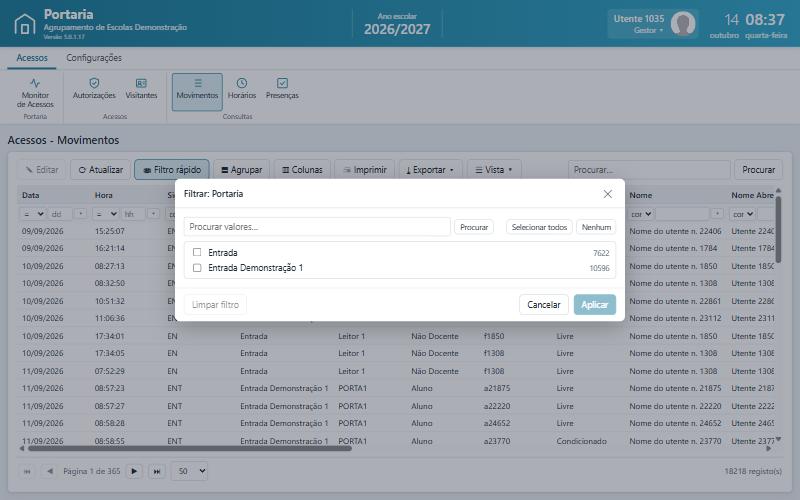The image size is (800, 500).
Task: Close the Filtrar: Portaria dialog
Action: pyautogui.click(x=607, y=194)
